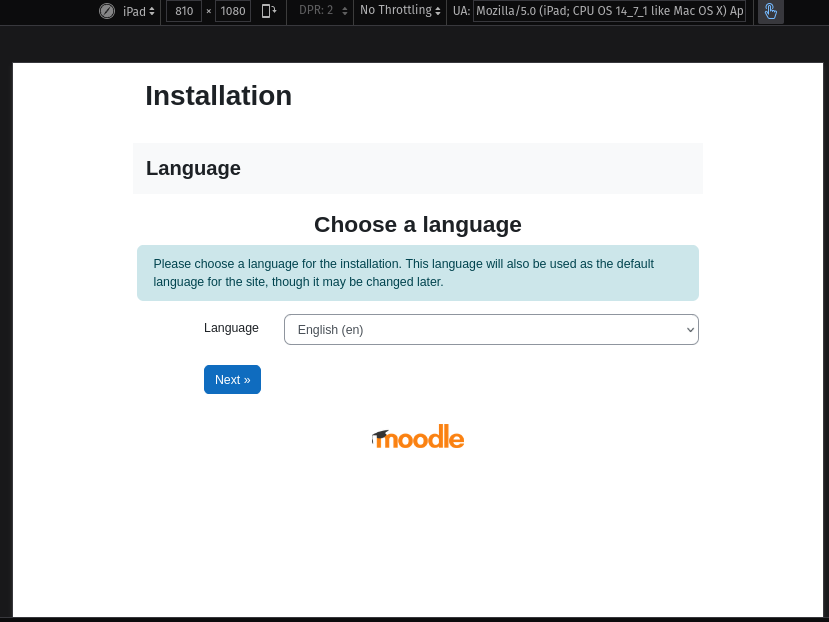
Task: Click the UA: label in toolbar
Action: pyautogui.click(x=461, y=11)
